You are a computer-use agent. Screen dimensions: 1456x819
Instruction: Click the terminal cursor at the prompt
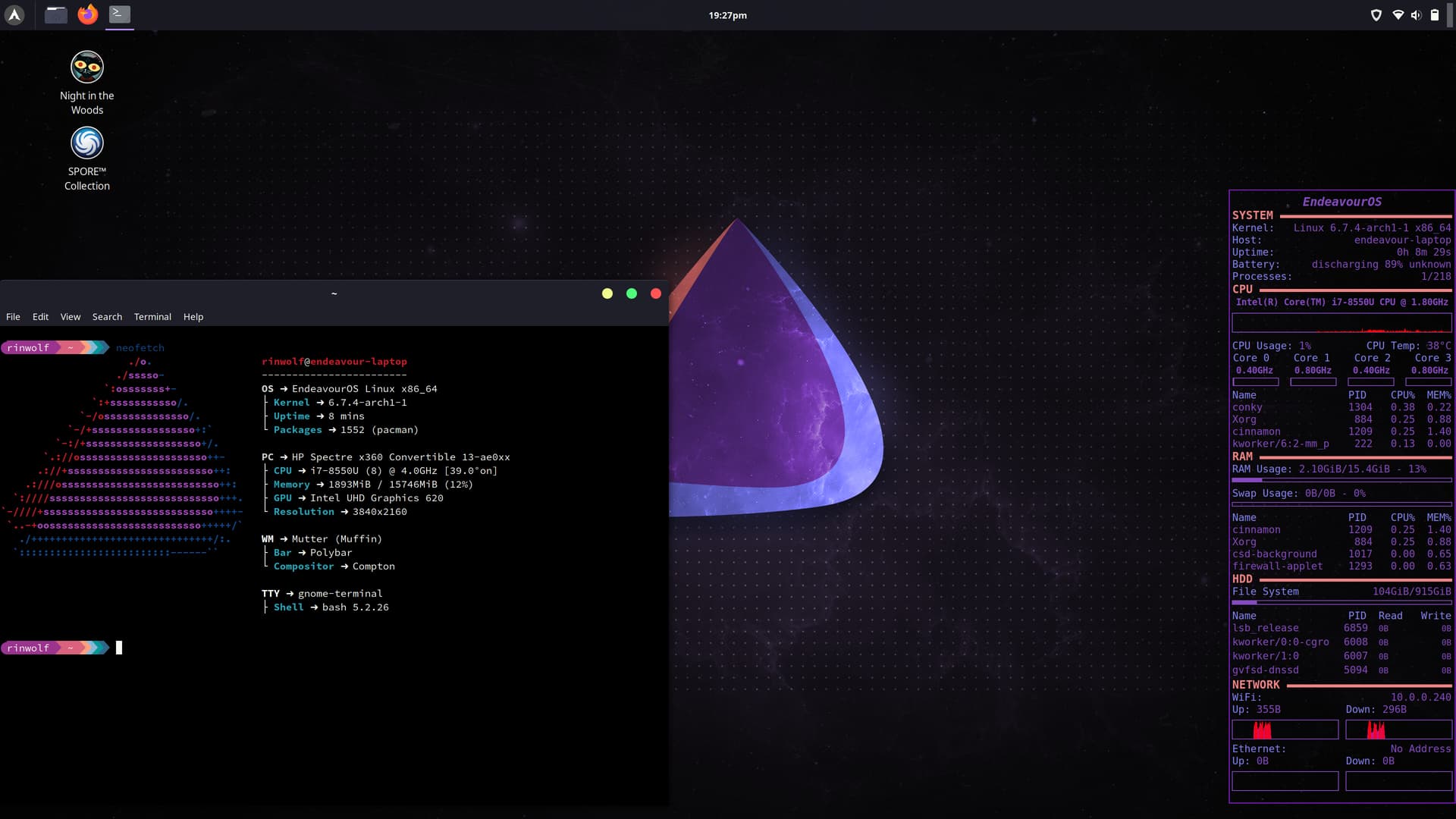tap(119, 648)
